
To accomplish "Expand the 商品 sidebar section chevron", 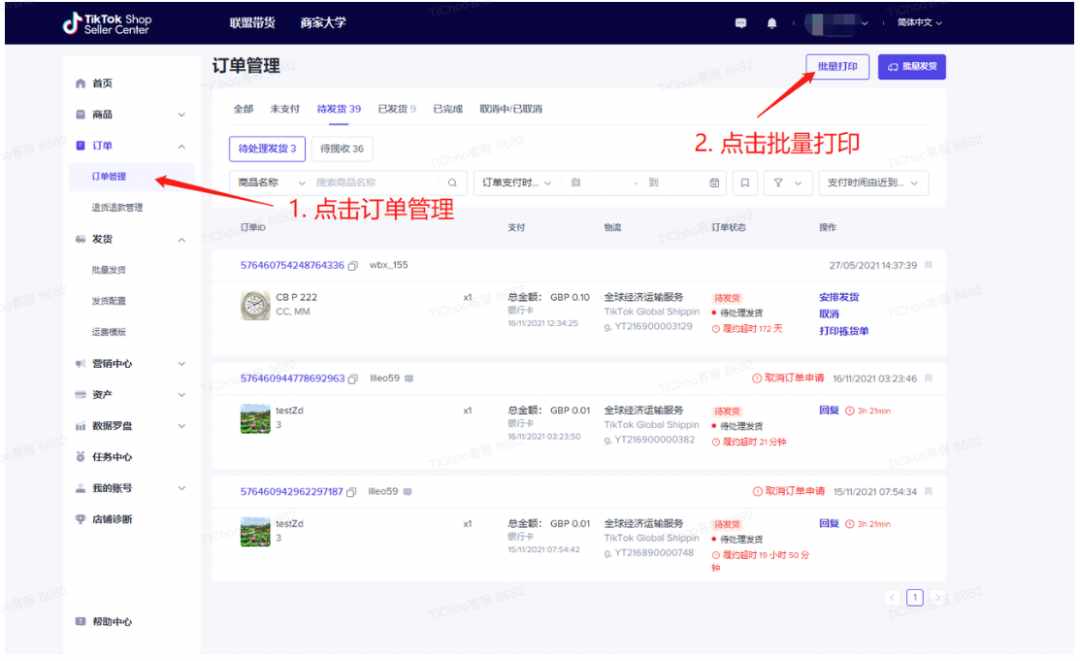I will 182,115.
